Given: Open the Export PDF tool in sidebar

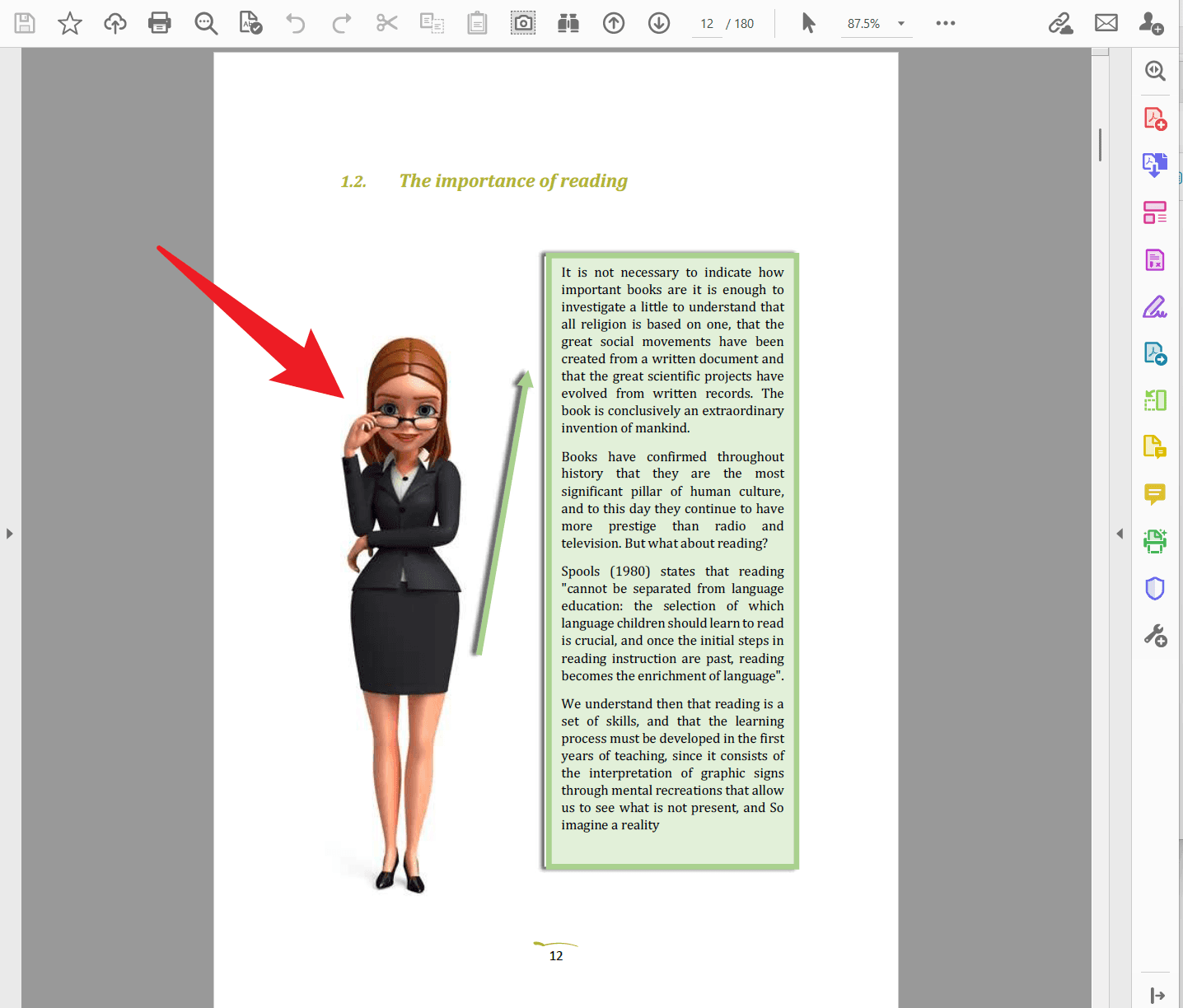Looking at the screenshot, I should click(x=1155, y=165).
